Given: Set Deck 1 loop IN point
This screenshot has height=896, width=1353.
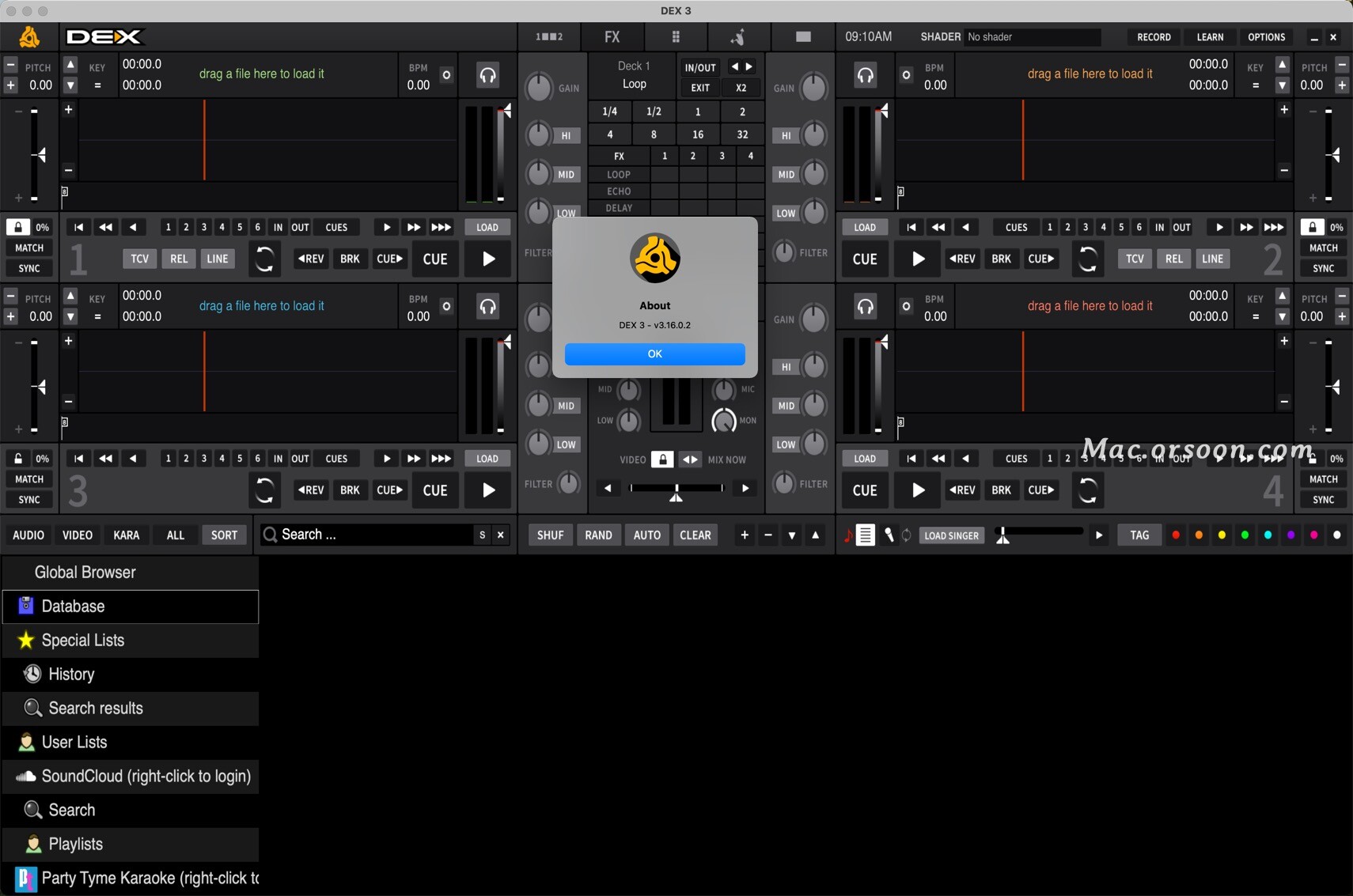Looking at the screenshot, I should 278,227.
